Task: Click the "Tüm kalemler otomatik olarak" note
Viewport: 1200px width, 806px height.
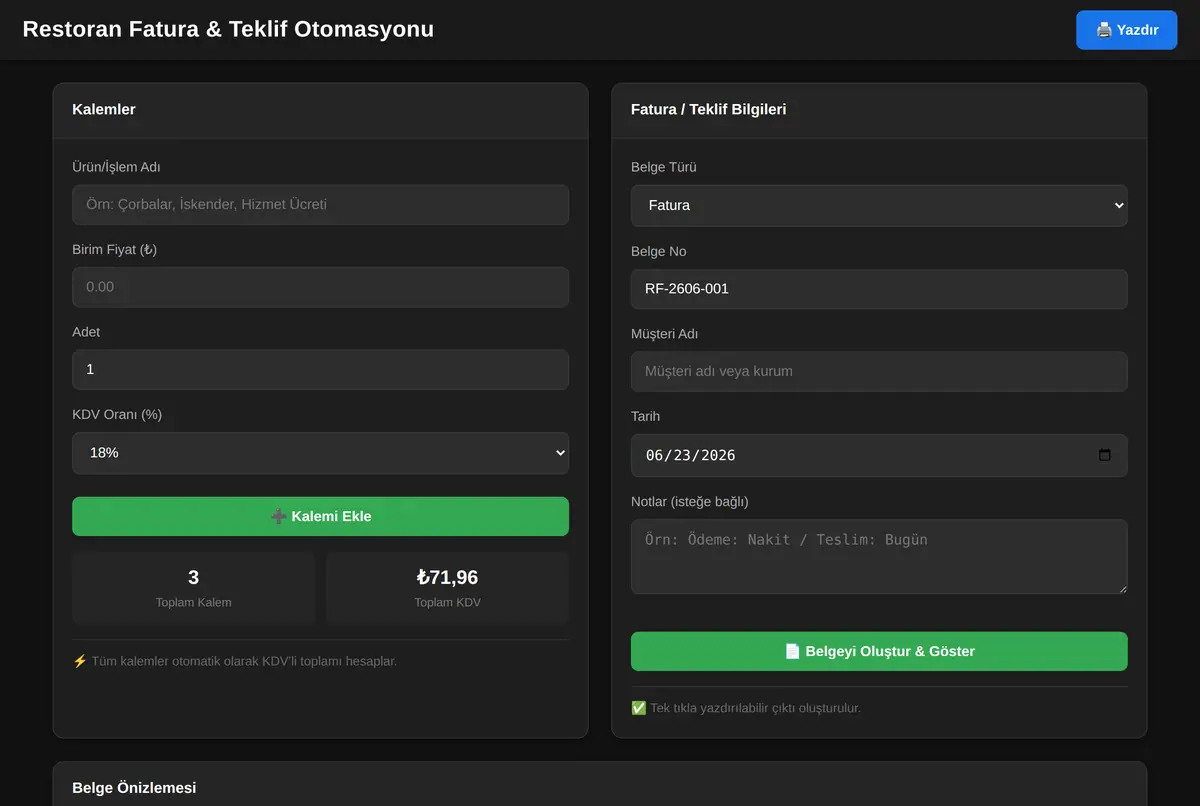Action: click(235, 661)
